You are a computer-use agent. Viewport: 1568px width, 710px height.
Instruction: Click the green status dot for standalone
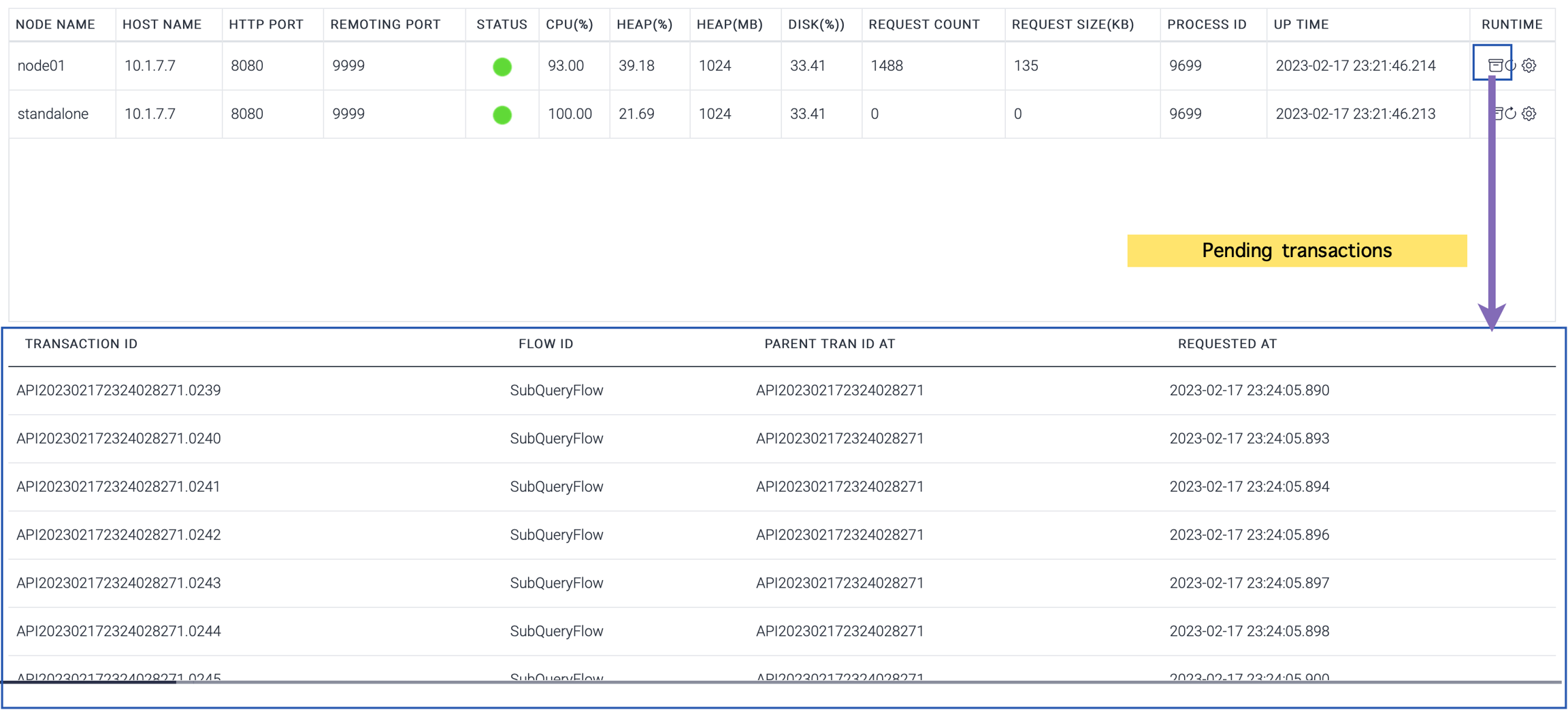click(x=502, y=115)
